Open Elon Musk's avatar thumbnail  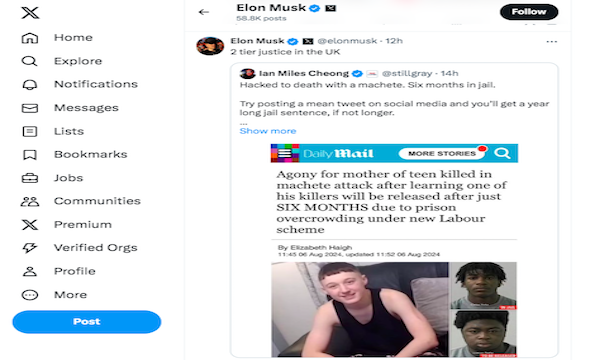coord(210,46)
